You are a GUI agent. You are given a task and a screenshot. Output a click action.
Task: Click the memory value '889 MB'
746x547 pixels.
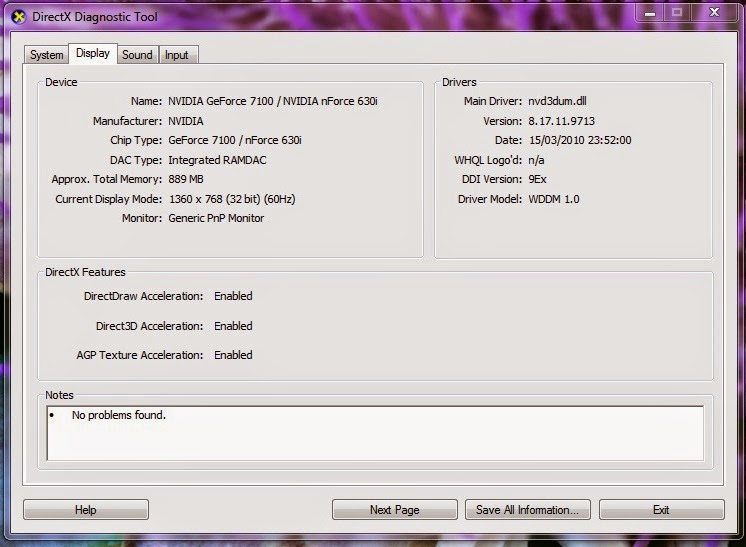[186, 179]
